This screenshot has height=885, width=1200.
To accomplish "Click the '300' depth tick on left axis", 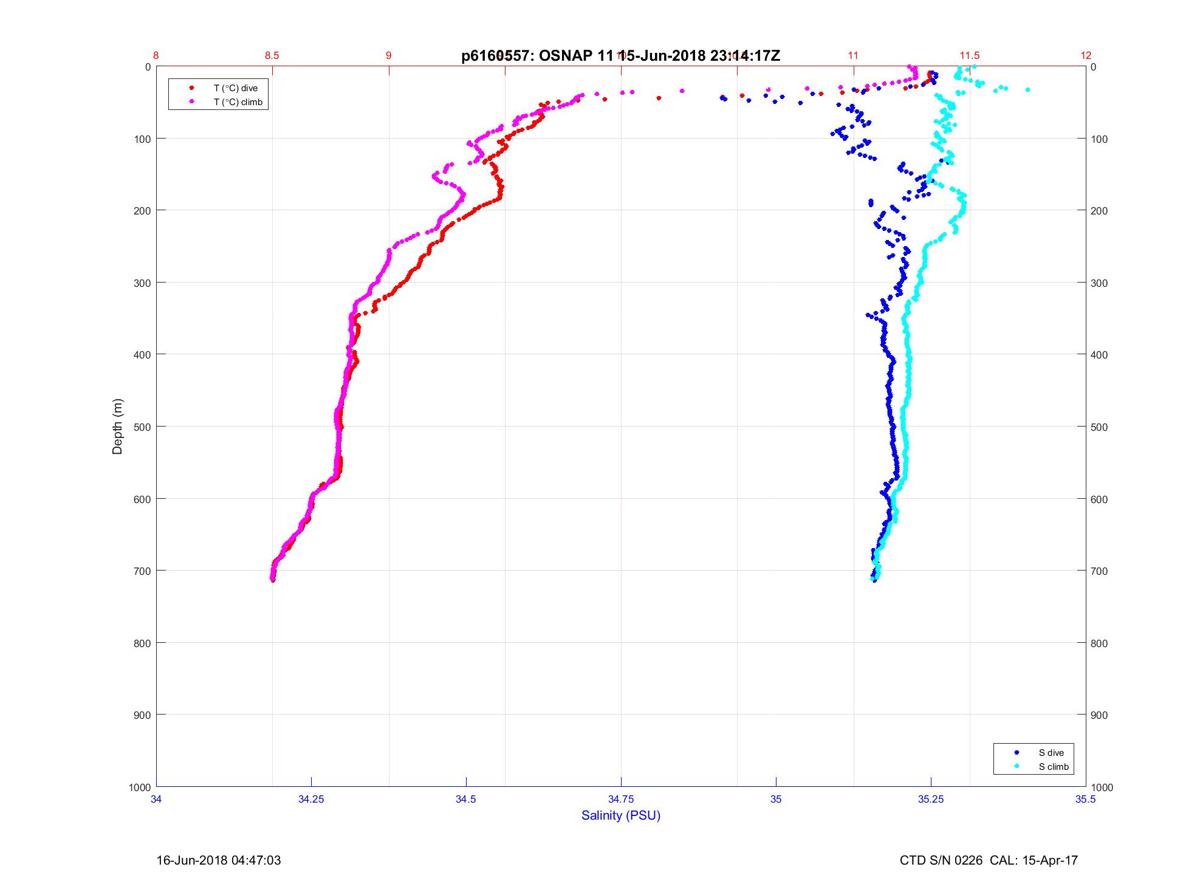I will 142,283.
